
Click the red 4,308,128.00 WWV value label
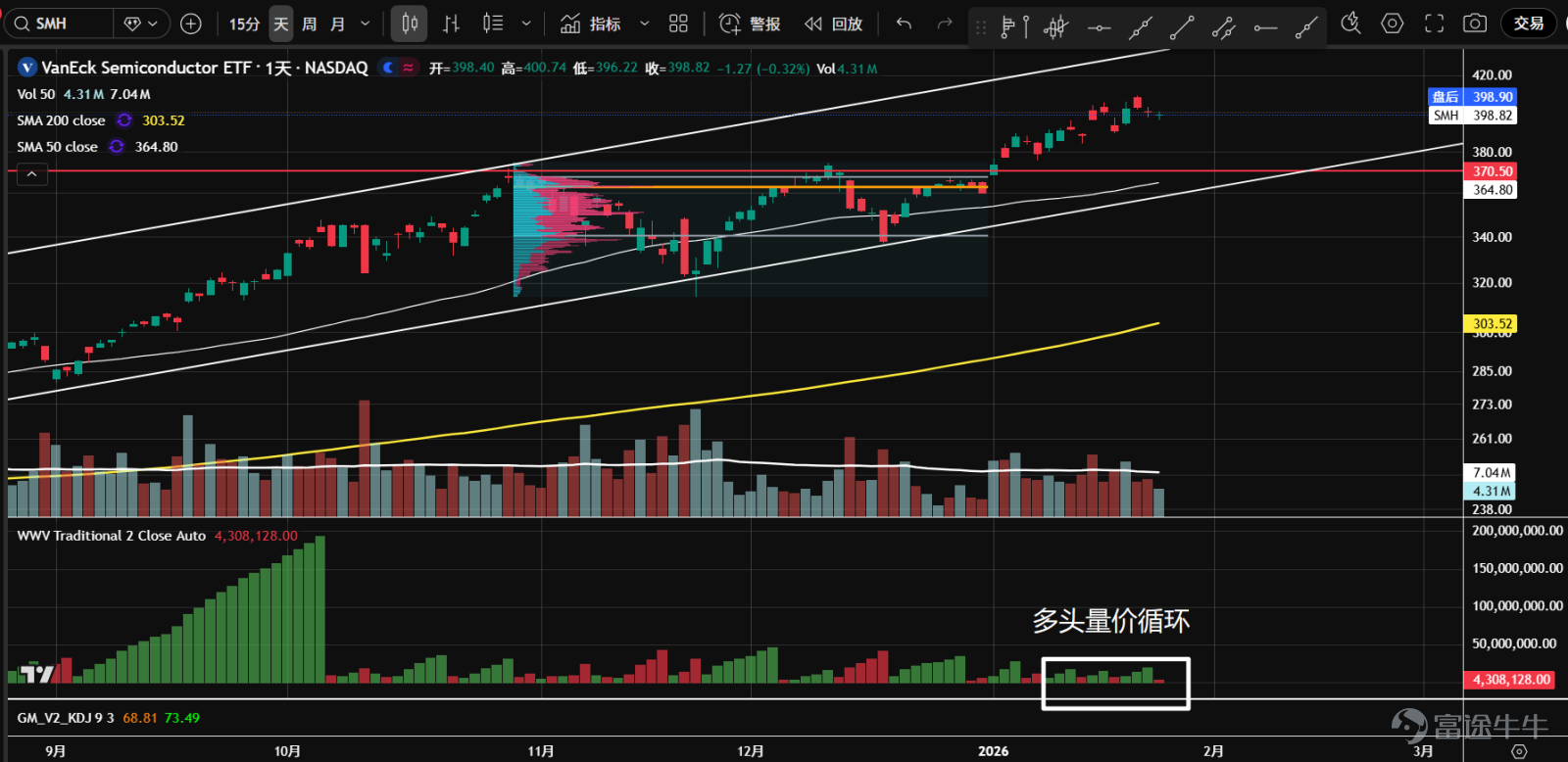(x=1511, y=680)
